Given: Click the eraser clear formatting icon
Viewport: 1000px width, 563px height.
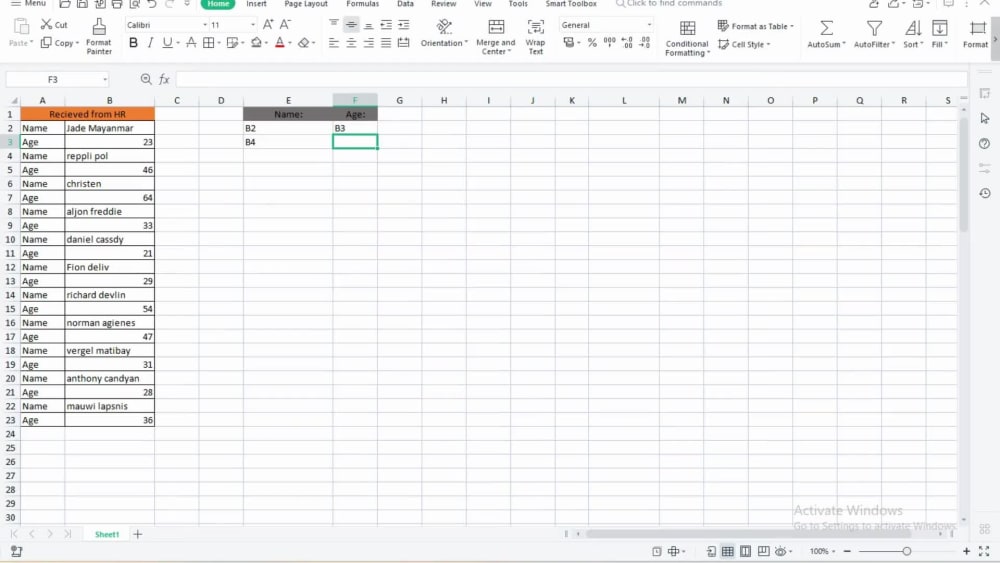Looking at the screenshot, I should coord(304,43).
